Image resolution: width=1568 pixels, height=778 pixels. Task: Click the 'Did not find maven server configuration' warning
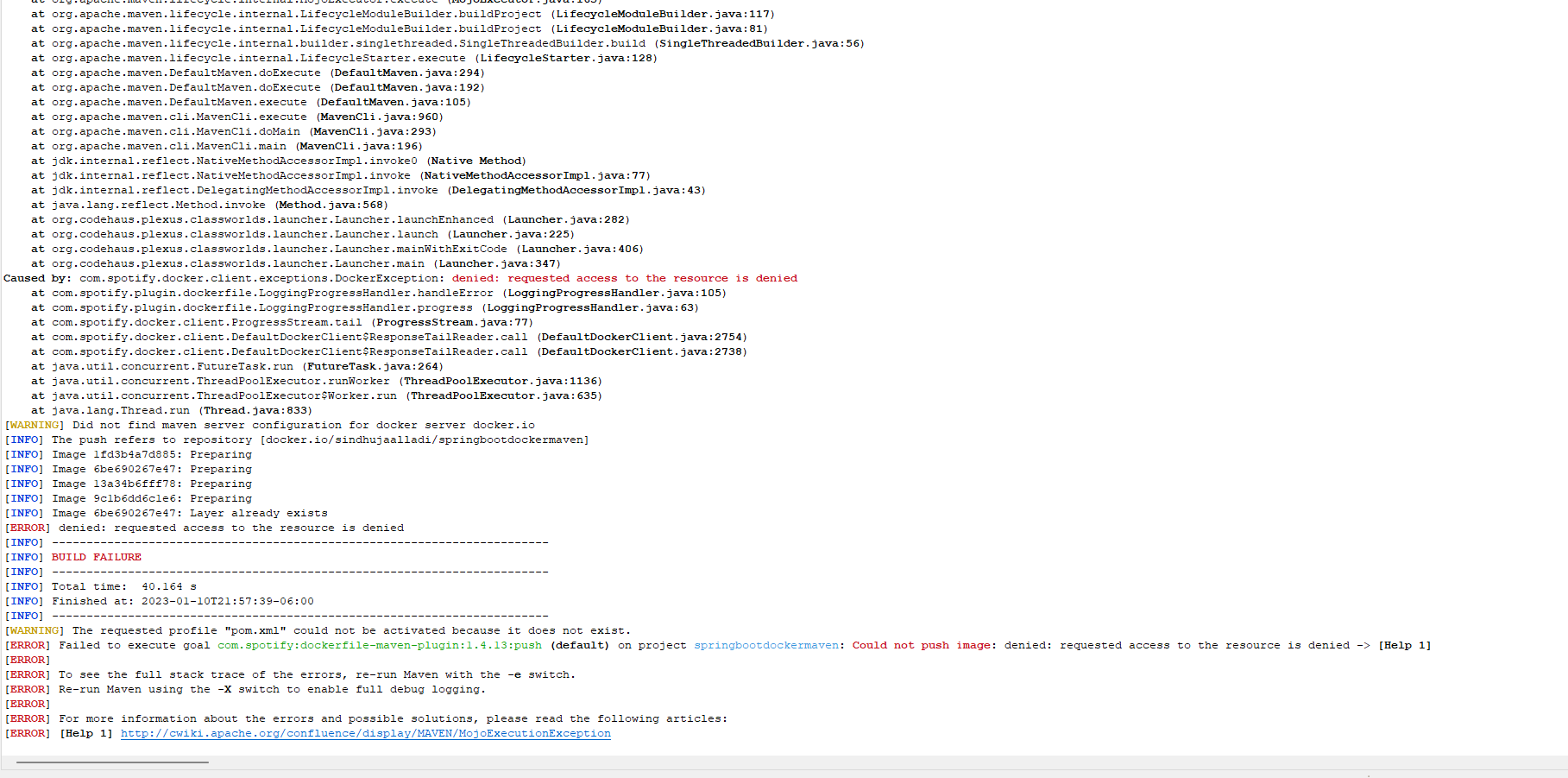[x=270, y=425]
